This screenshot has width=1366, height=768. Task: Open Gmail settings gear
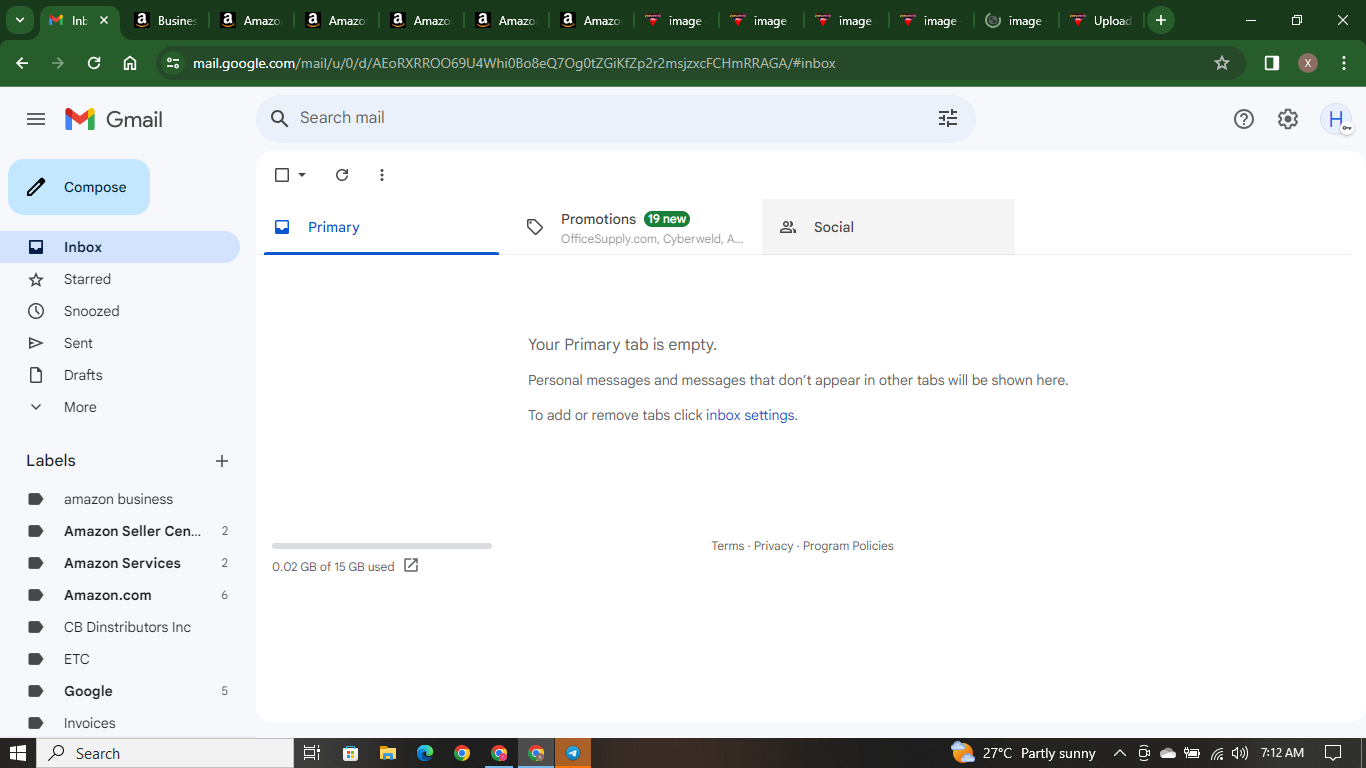1288,119
